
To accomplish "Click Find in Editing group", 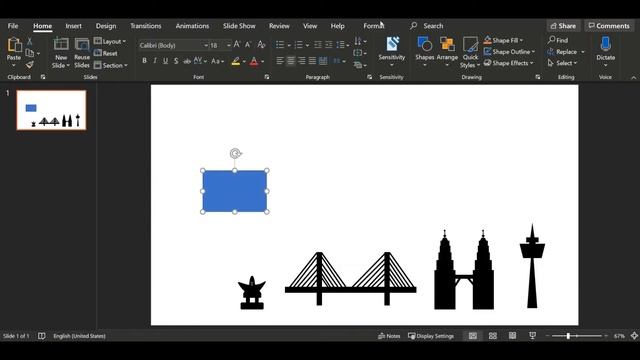I will point(558,40).
